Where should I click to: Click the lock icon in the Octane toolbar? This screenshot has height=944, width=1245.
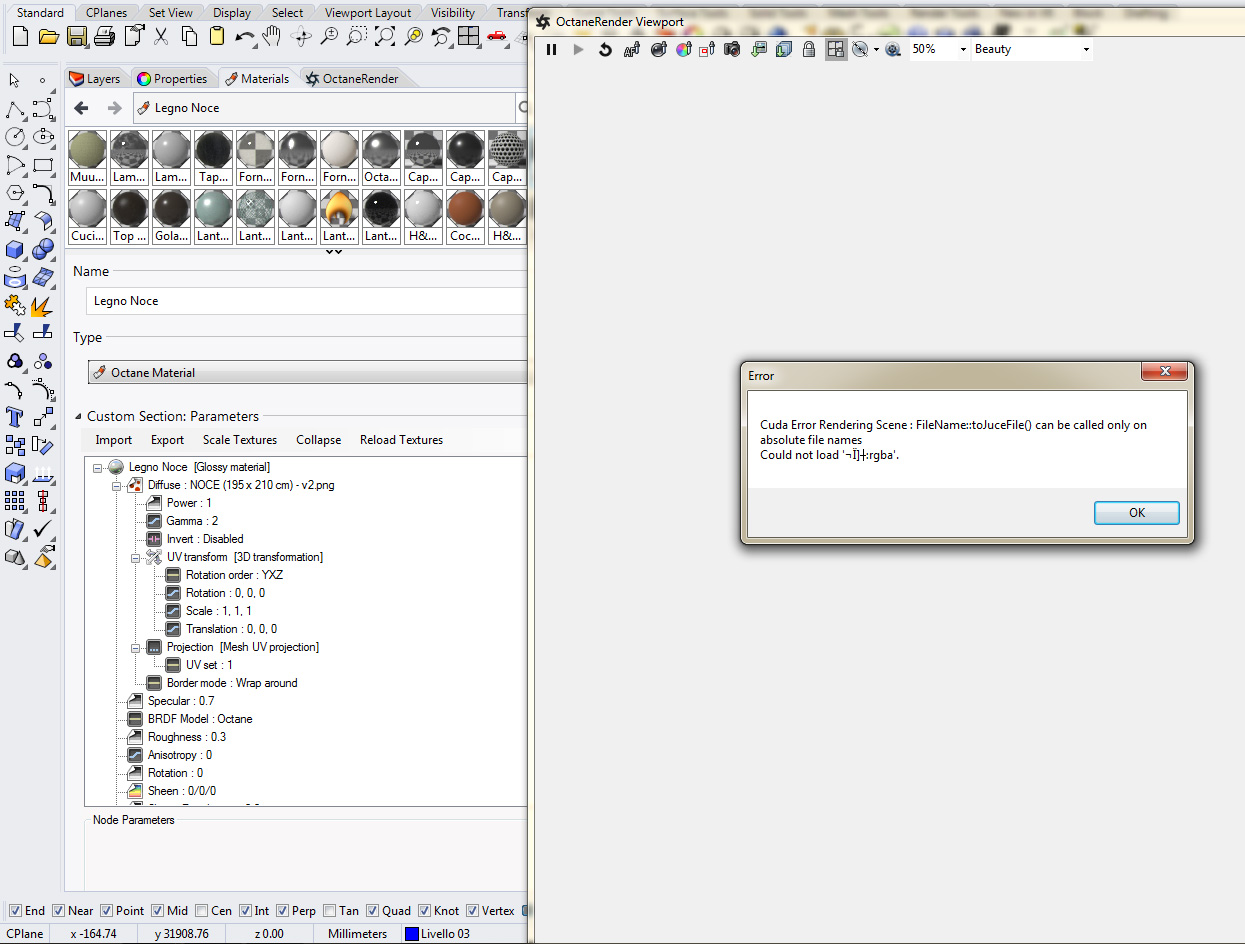pos(809,49)
